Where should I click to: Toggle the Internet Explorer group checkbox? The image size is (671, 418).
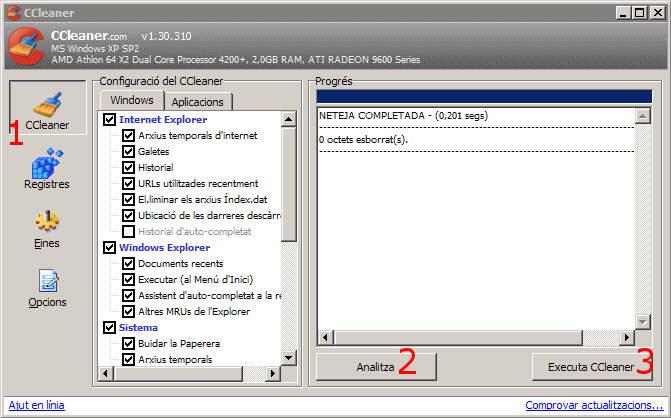tap(110, 119)
